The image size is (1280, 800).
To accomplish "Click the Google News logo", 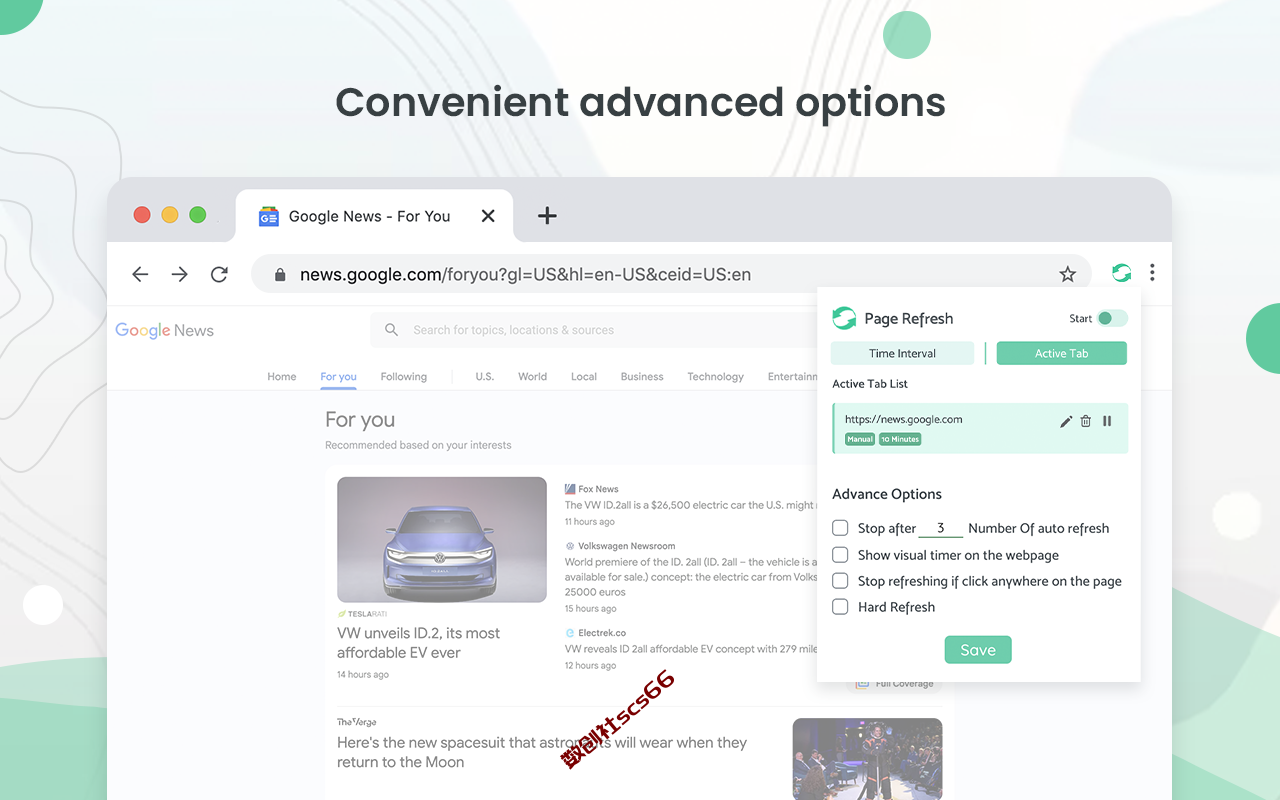I will (x=165, y=331).
